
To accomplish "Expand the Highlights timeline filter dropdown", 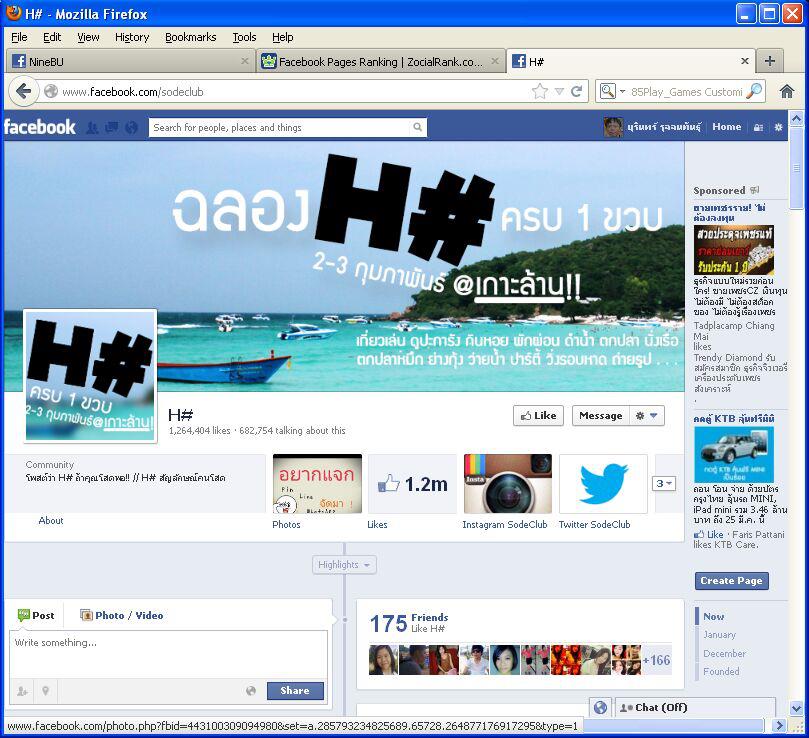I will pyautogui.click(x=344, y=565).
